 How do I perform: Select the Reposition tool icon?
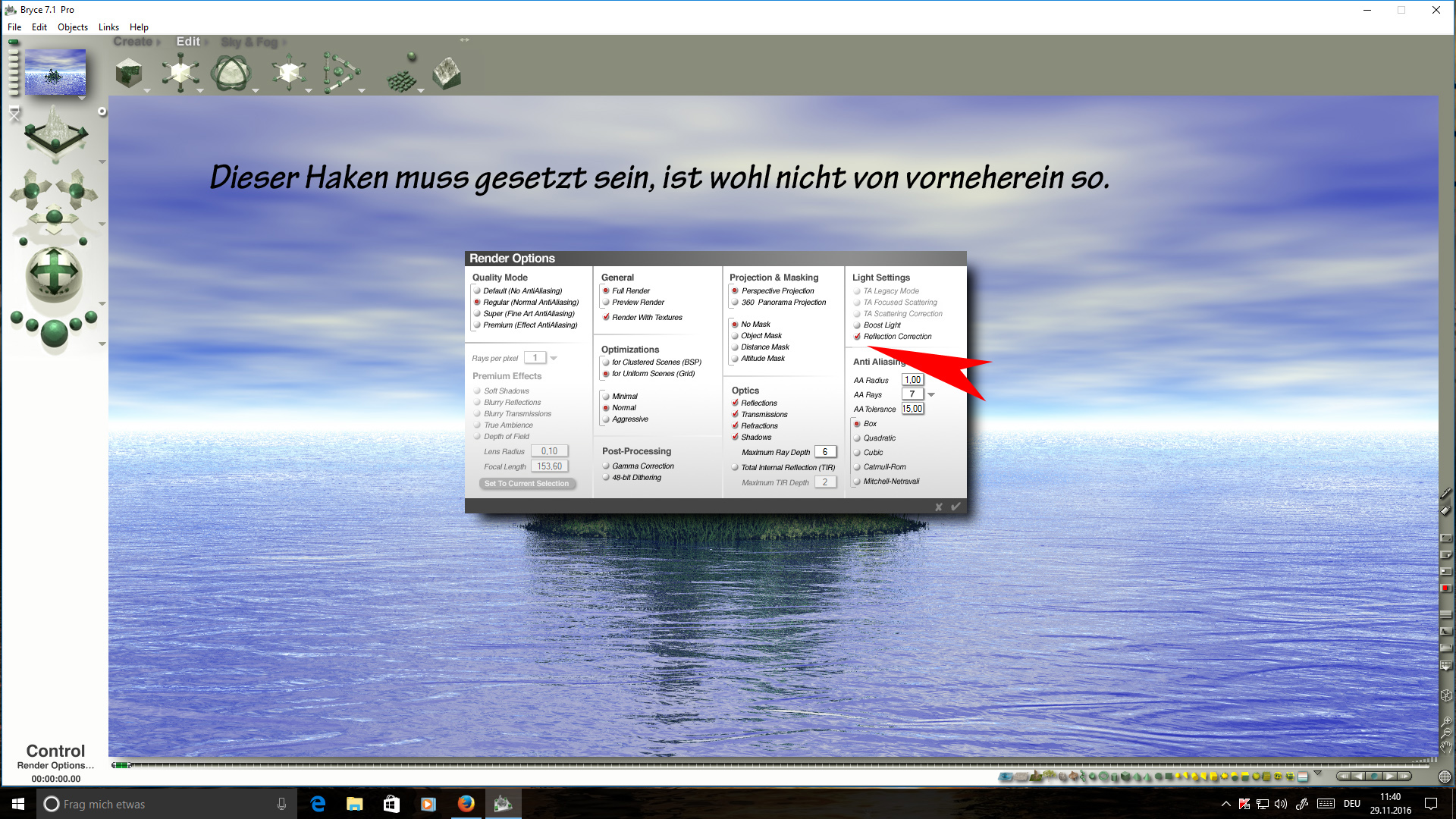click(x=289, y=74)
